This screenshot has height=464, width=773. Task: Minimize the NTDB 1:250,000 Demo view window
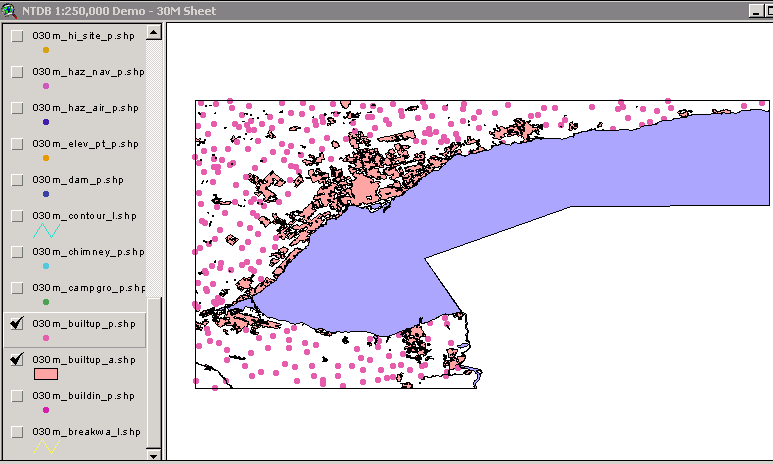(756, 11)
